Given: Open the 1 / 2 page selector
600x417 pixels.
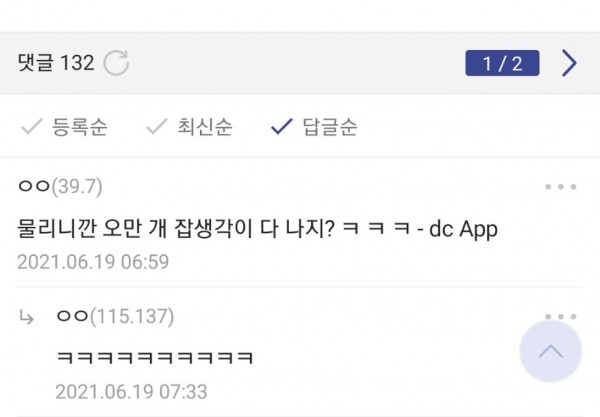Looking at the screenshot, I should click(502, 63).
